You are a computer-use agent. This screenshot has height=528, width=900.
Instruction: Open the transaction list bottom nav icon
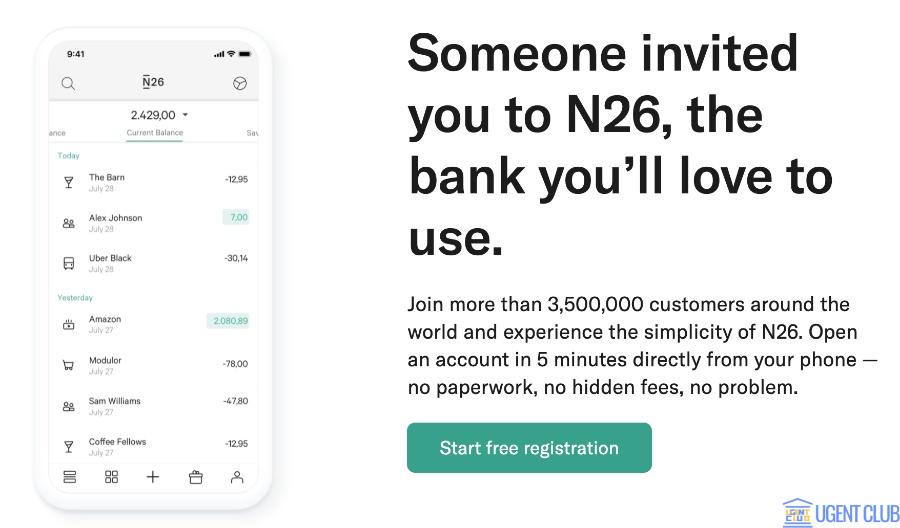point(69,477)
